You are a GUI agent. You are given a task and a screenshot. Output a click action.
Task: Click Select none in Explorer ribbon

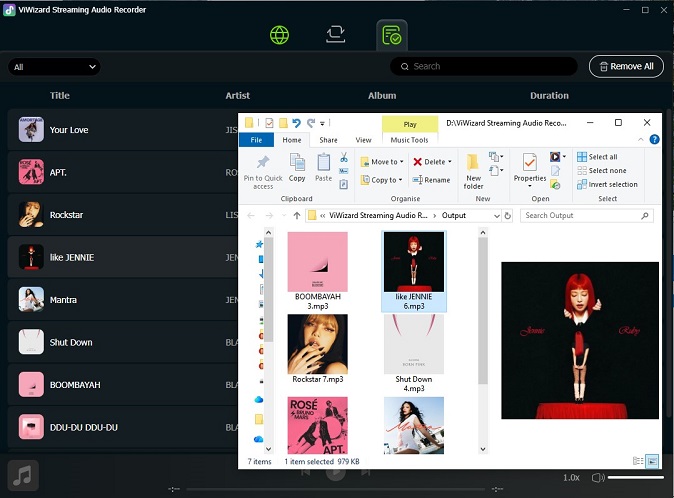[601, 171]
